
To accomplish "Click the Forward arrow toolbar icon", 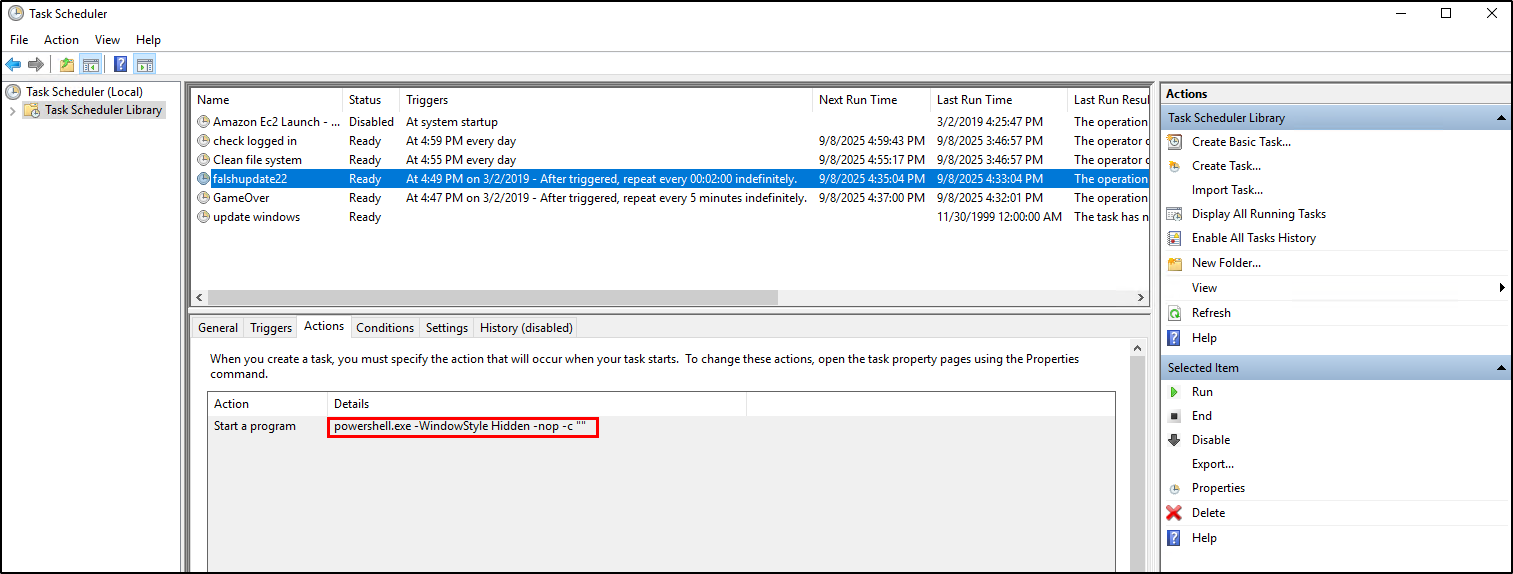I will coord(36,65).
